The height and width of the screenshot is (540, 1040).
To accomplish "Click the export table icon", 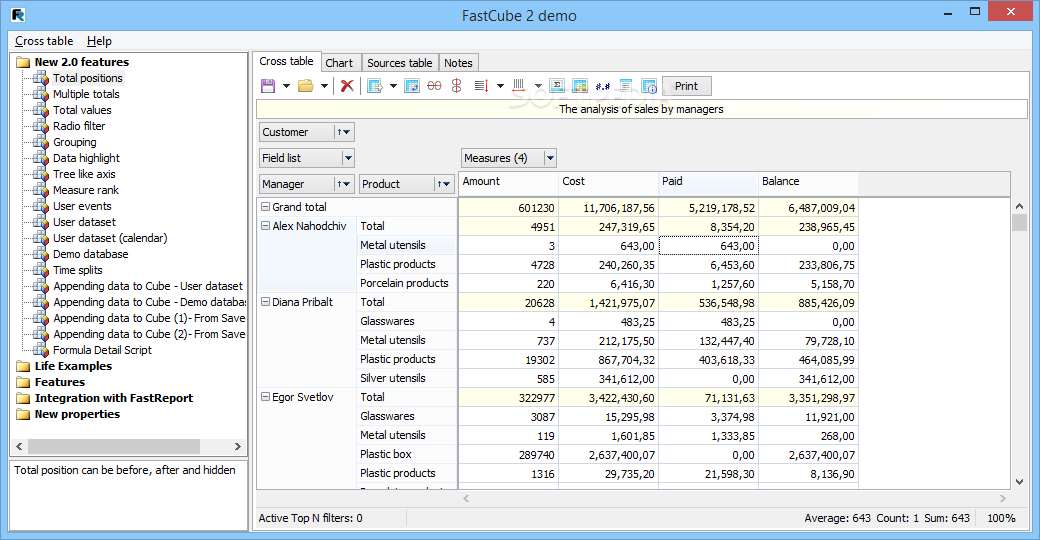I will tap(375, 86).
